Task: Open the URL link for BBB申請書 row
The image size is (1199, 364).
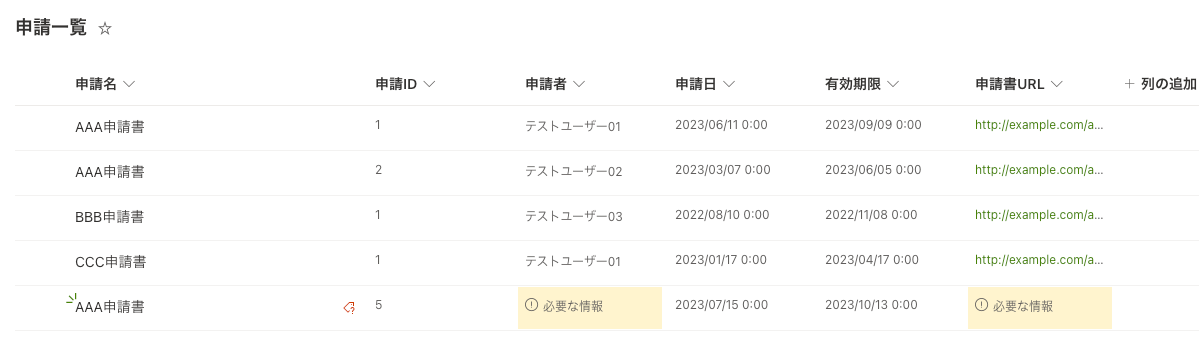Action: [1039, 216]
